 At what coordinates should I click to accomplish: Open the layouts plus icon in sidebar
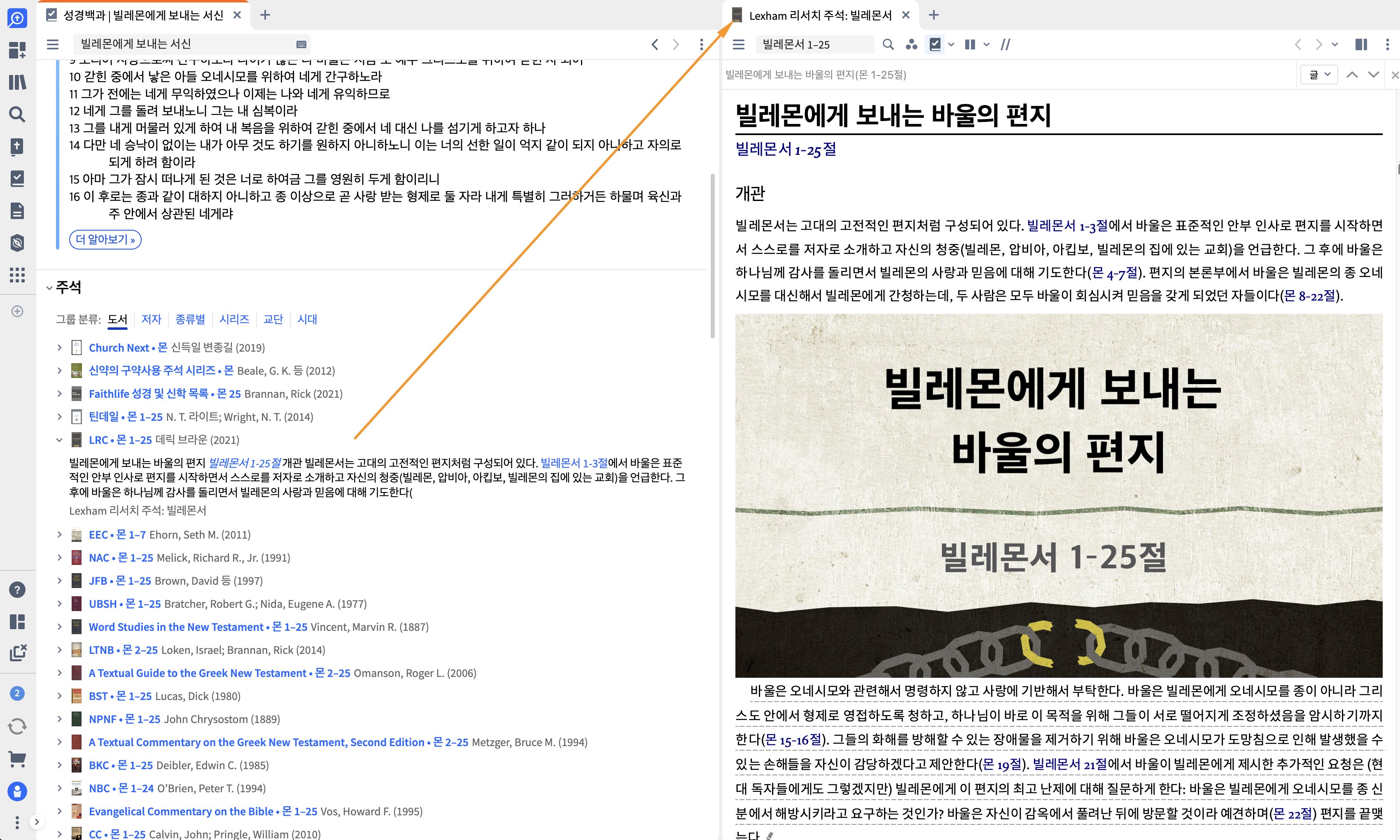coord(18,50)
